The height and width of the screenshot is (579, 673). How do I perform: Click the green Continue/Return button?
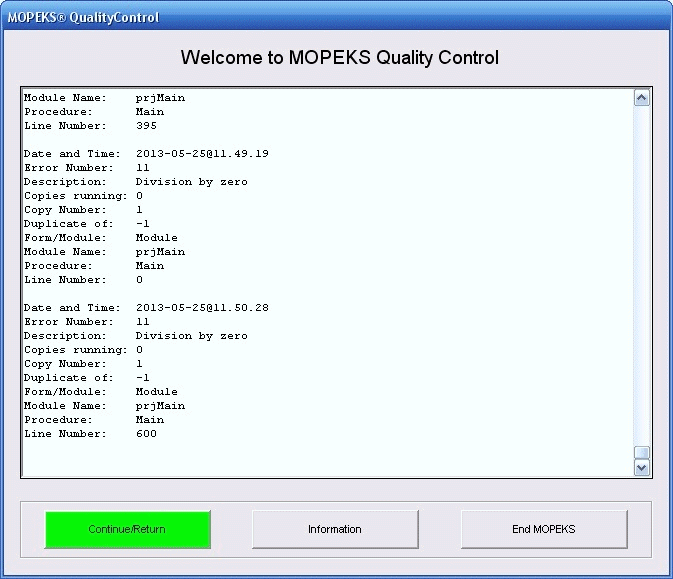127,529
